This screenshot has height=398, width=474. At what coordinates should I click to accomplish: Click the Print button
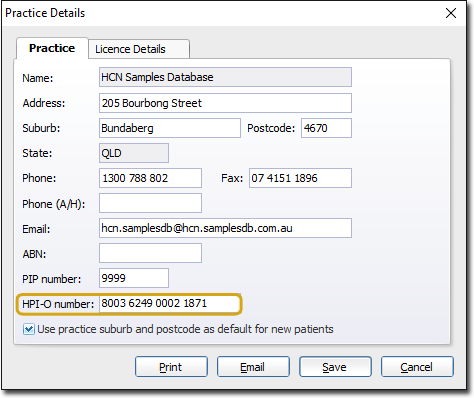tap(171, 367)
